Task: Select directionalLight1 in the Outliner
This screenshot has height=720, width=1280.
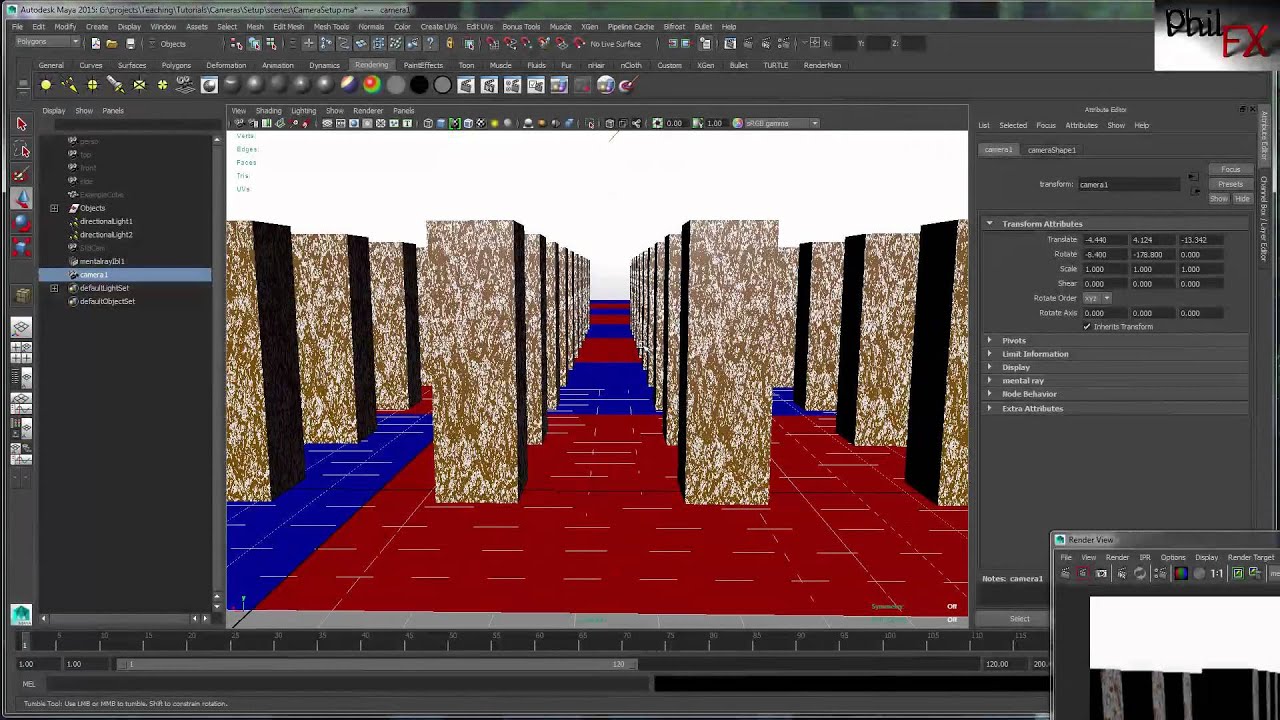Action: tap(106, 221)
